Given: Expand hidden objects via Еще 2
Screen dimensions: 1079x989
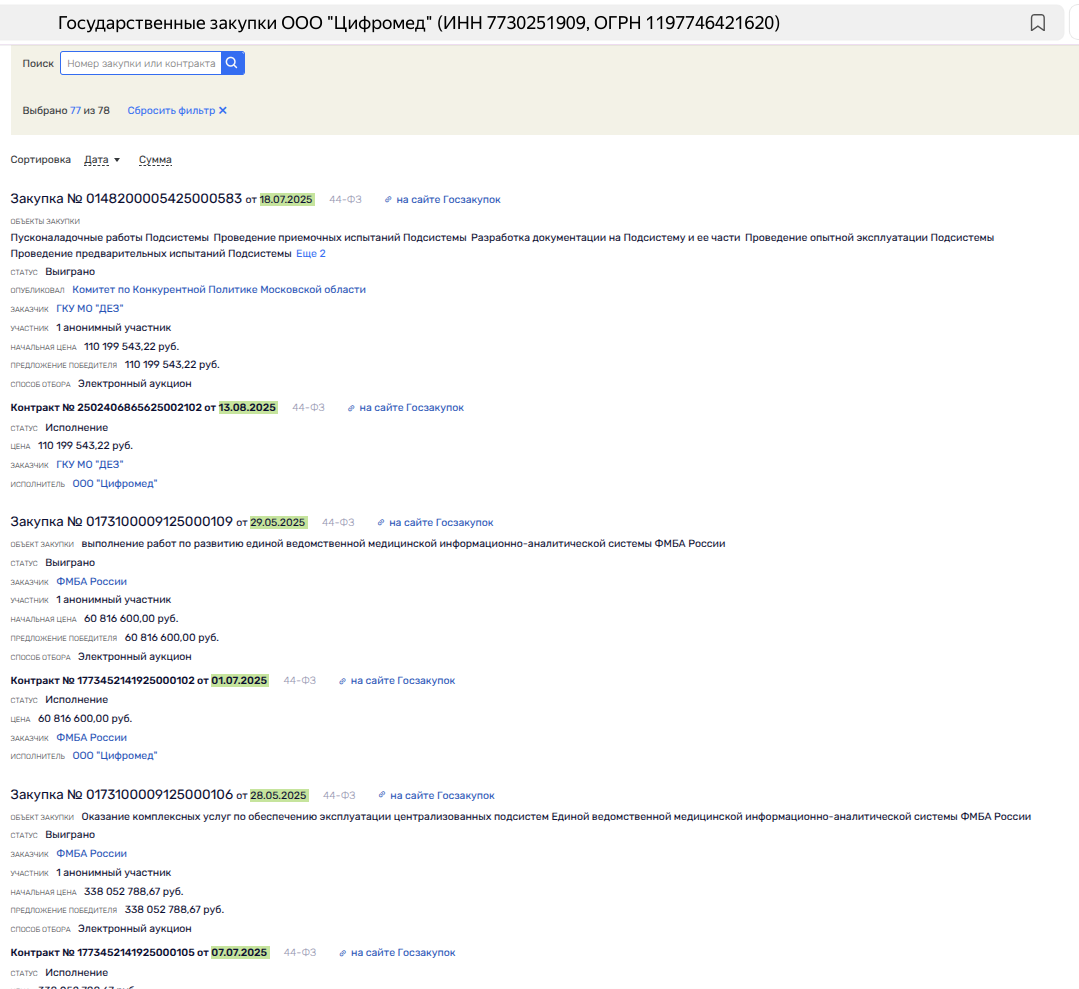Looking at the screenshot, I should 310,254.
